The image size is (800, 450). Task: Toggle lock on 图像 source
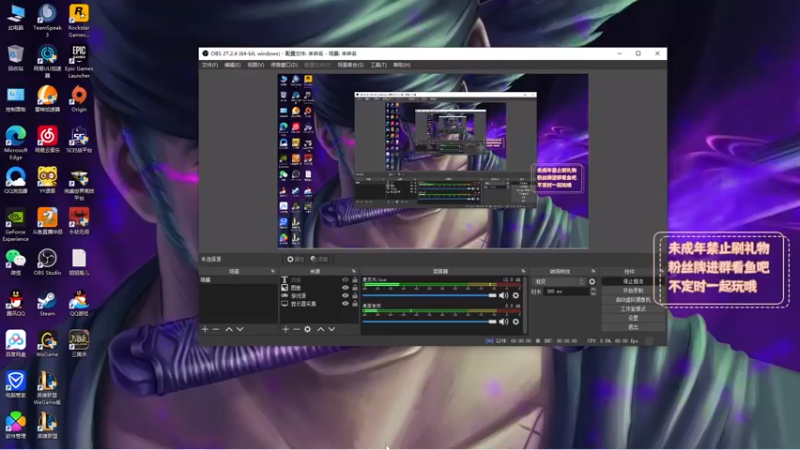(x=355, y=288)
